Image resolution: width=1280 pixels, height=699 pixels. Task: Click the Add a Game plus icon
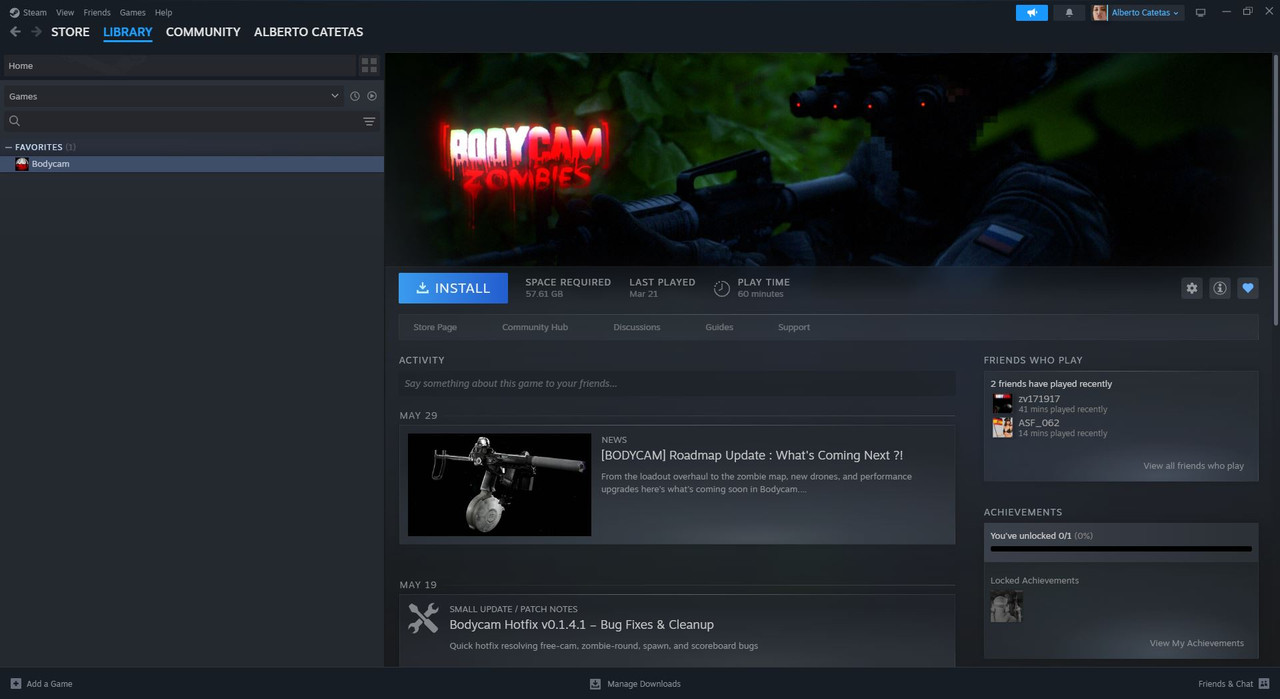[15, 684]
